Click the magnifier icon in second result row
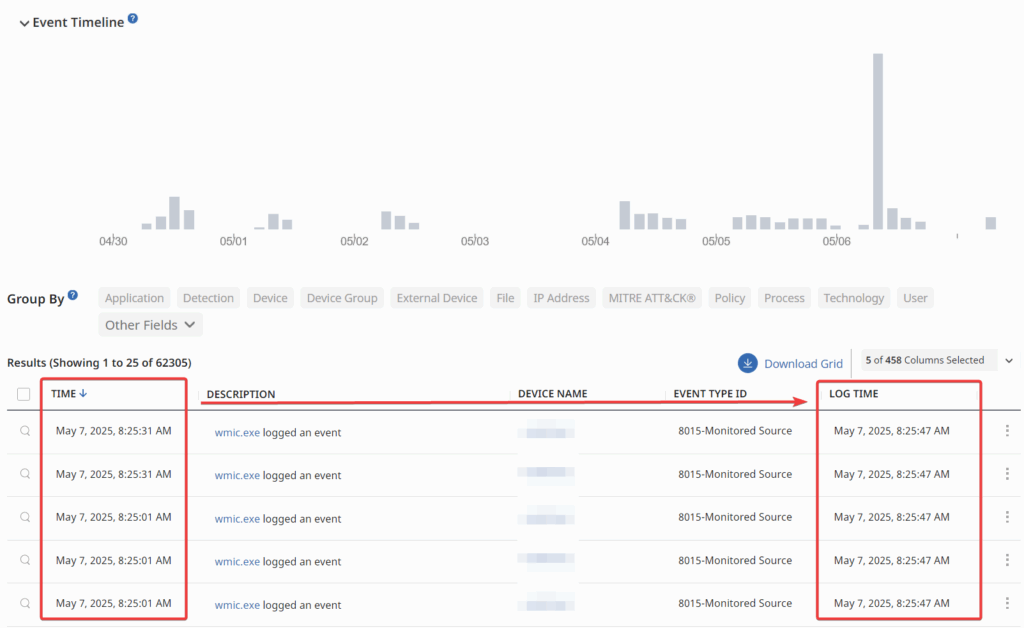Screen dimensions: 1024x628 [x=25, y=474]
